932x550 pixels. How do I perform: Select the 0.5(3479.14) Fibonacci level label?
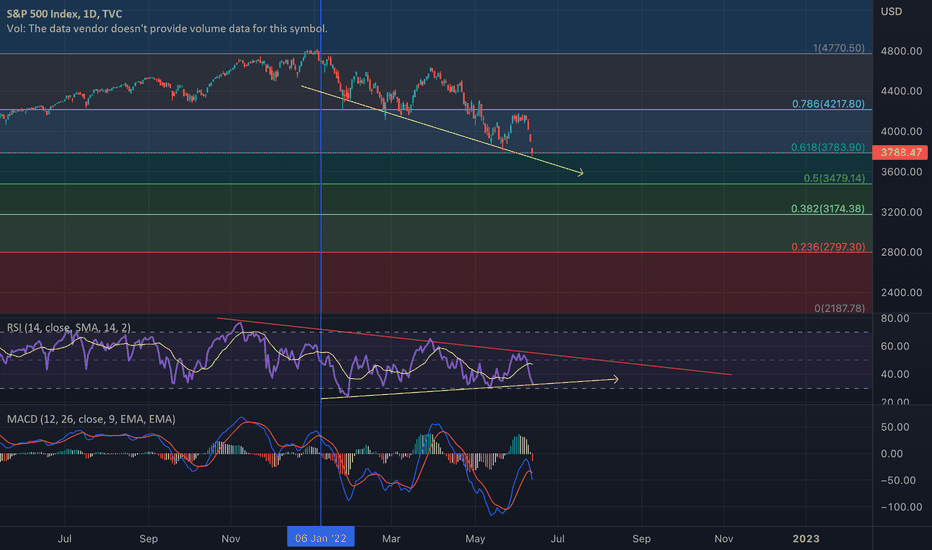(x=836, y=178)
